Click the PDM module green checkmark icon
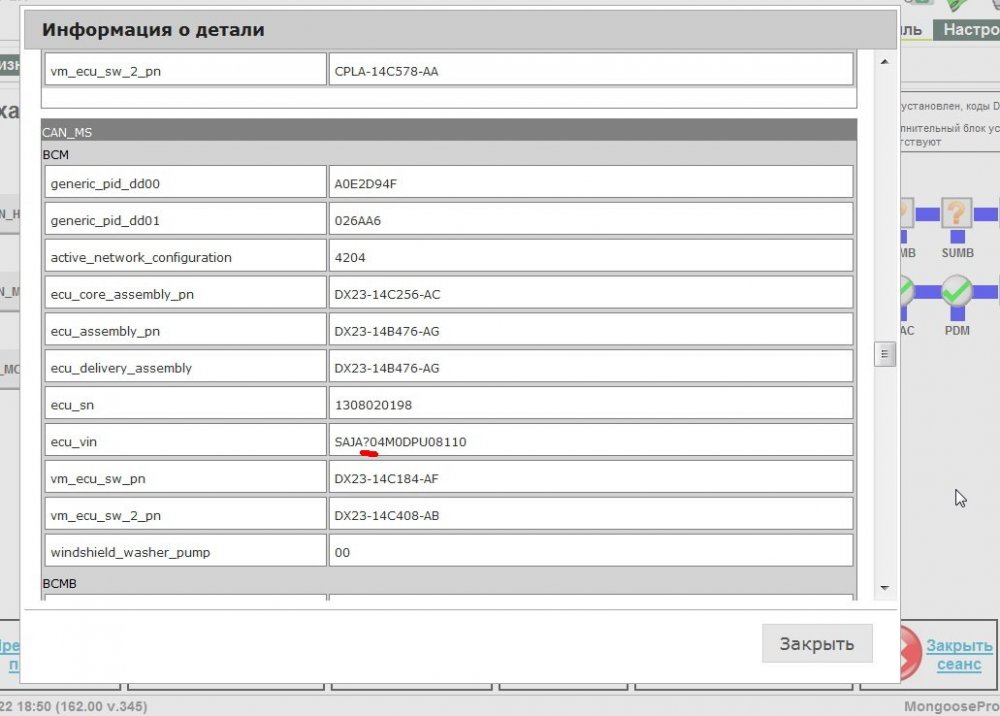The width and height of the screenshot is (1000, 716). [x=957, y=292]
